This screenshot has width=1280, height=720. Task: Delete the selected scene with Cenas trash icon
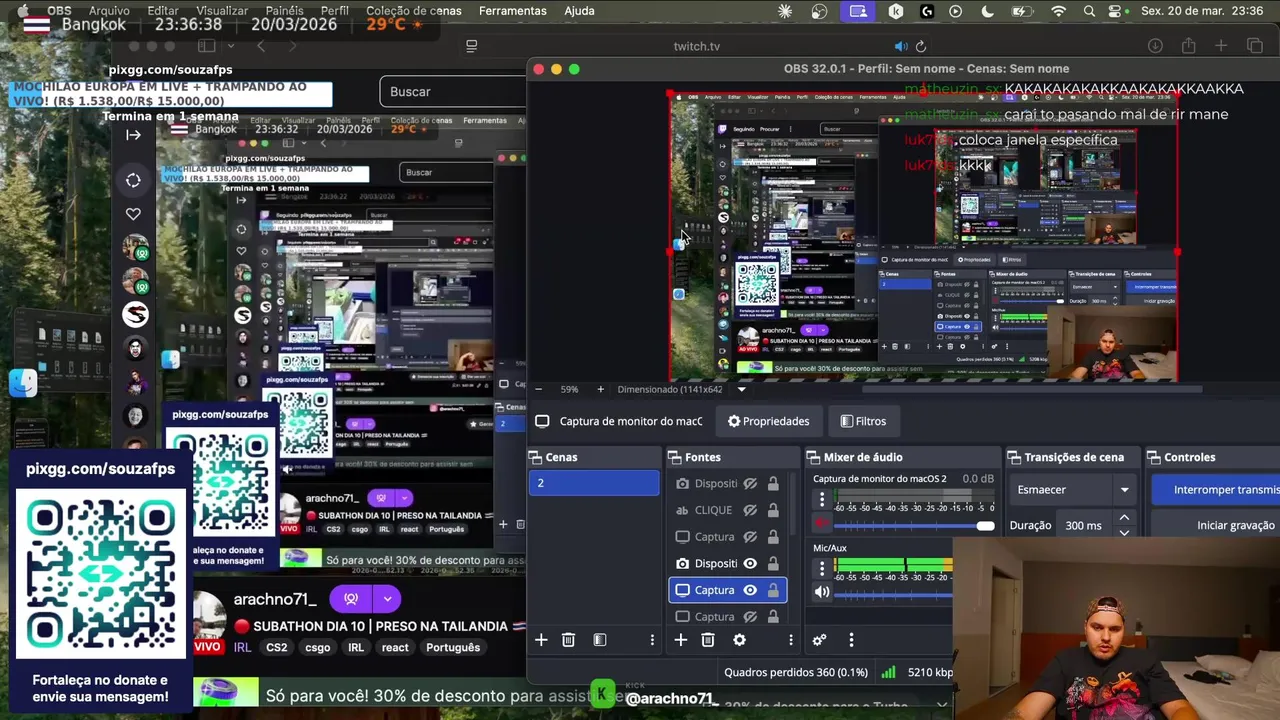coord(568,640)
